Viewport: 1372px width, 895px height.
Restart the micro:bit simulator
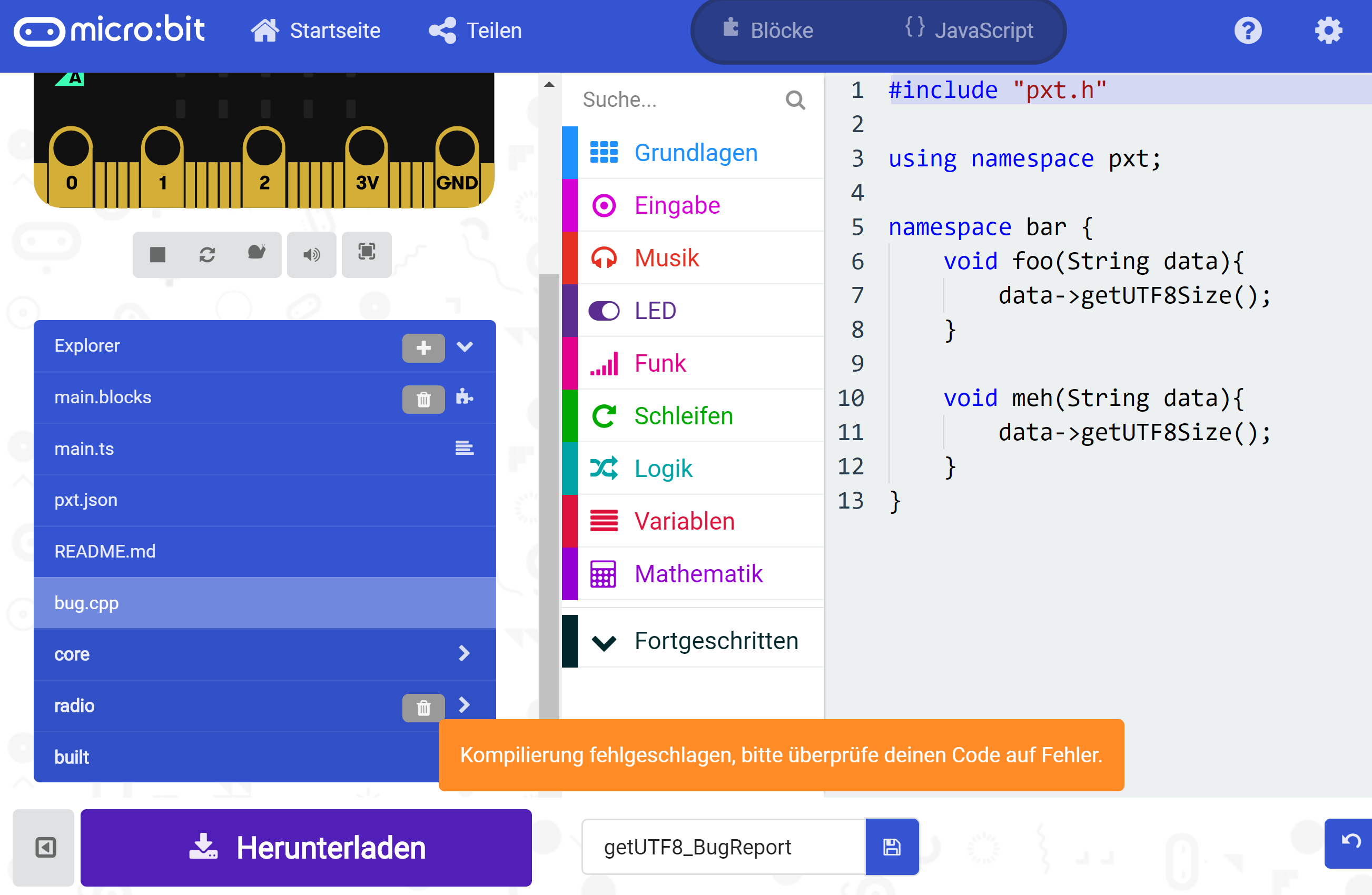pos(206,254)
